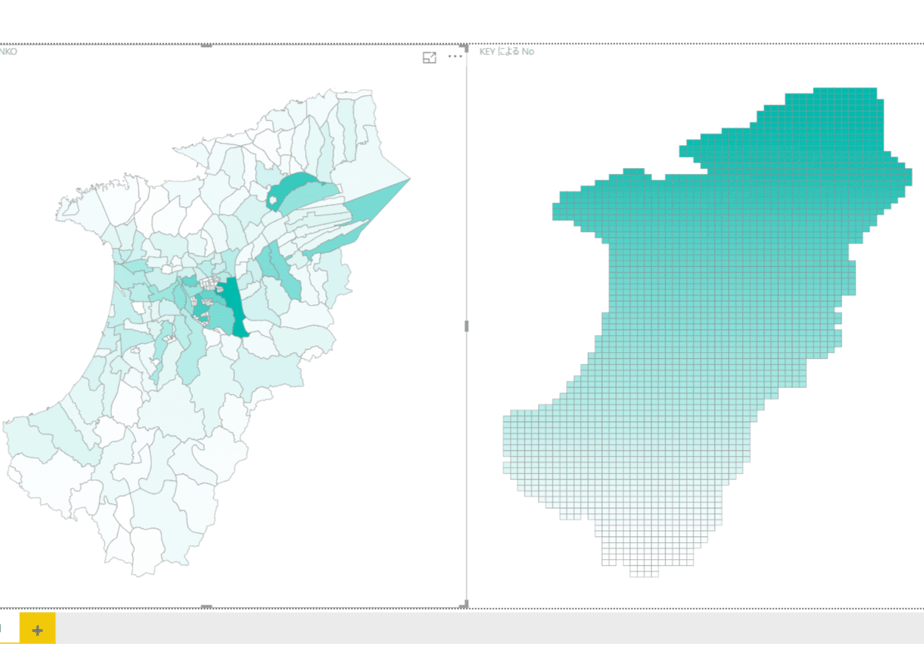Click the top-center resize handle of left visual
The image size is (924, 660).
(206, 45)
